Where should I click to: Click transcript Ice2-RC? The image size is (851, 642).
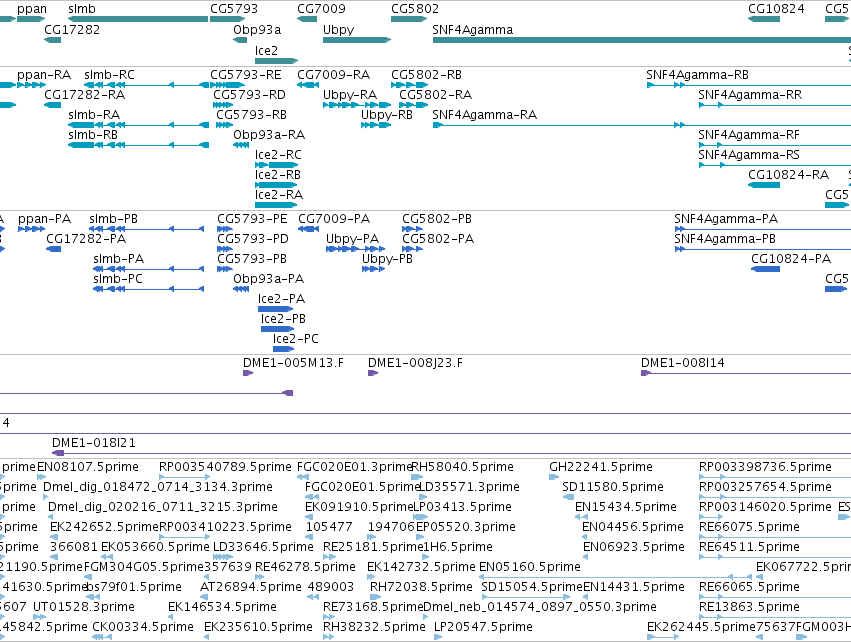pos(278,155)
